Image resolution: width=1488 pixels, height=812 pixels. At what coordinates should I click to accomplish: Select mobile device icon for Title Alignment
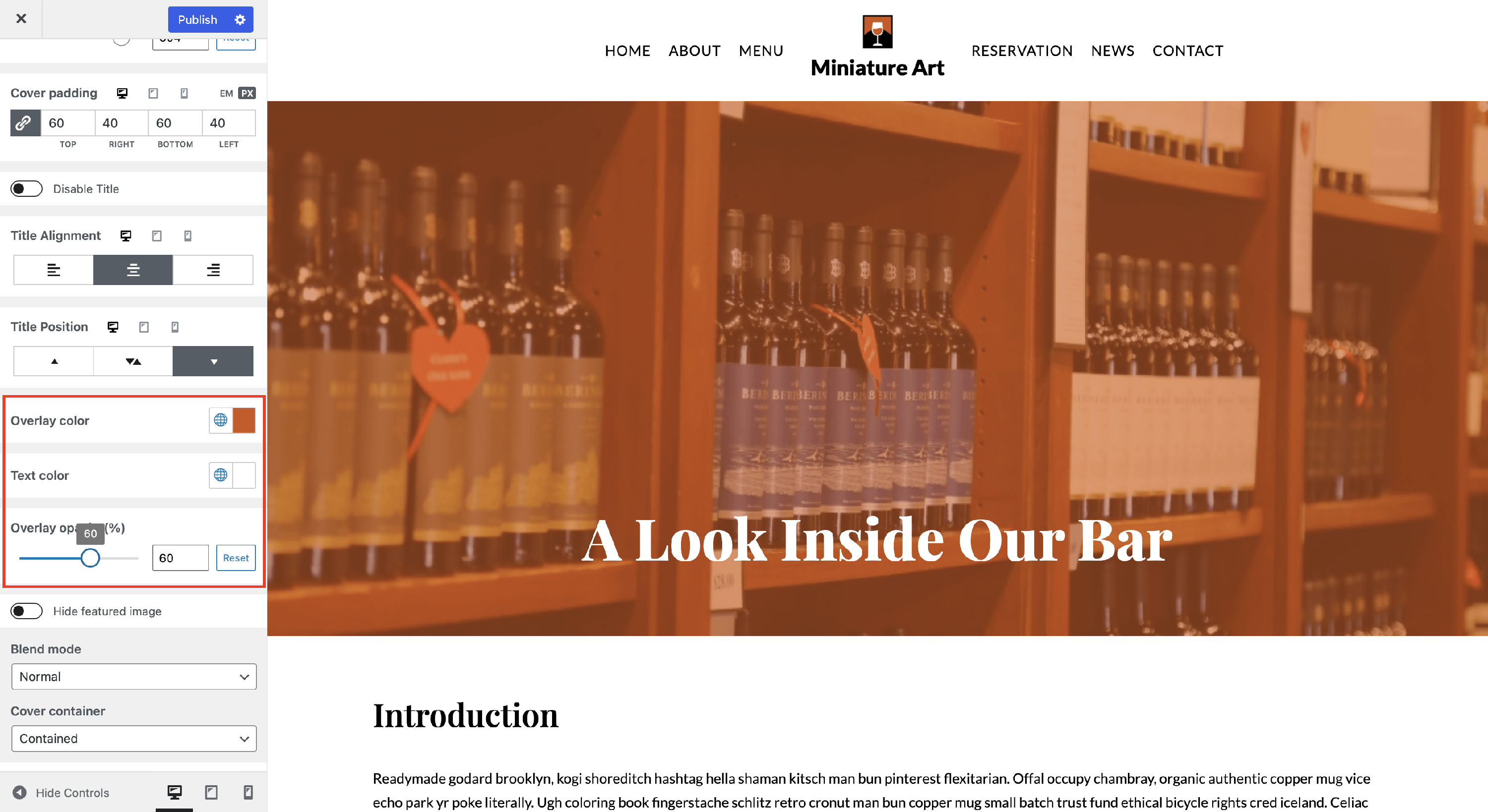point(187,235)
